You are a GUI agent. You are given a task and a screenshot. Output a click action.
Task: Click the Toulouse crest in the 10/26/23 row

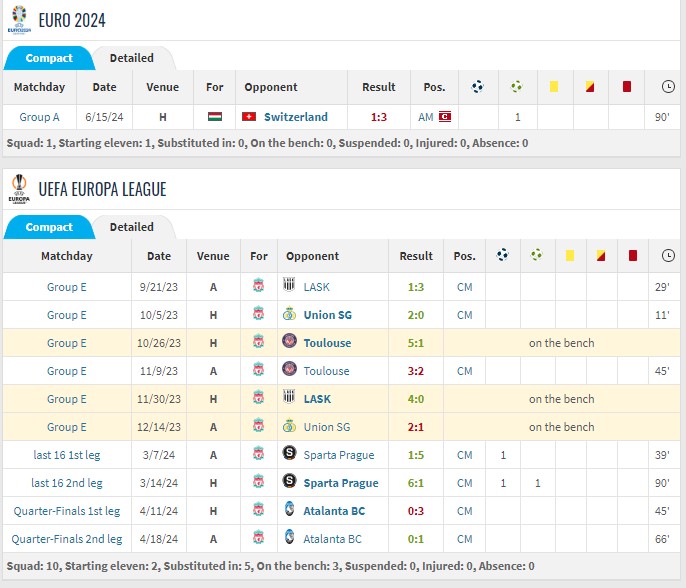click(x=289, y=341)
